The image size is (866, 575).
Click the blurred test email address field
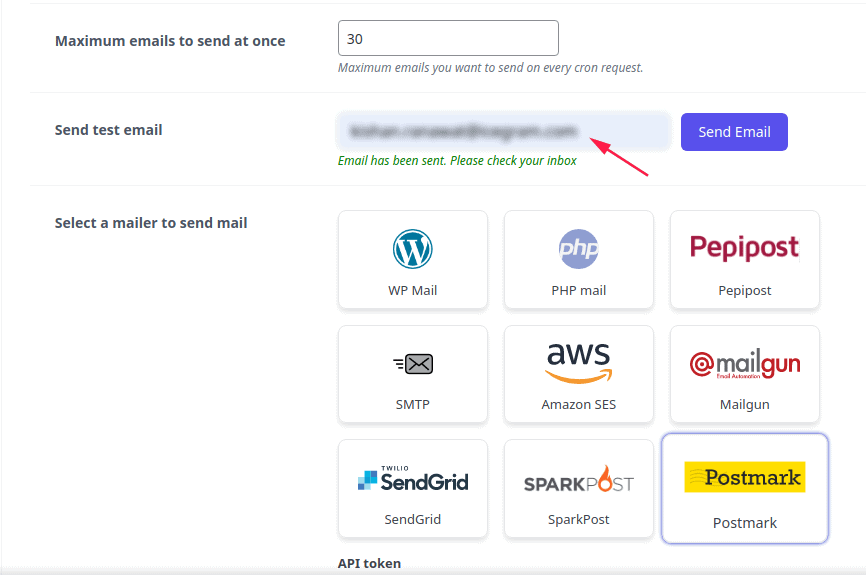click(503, 131)
